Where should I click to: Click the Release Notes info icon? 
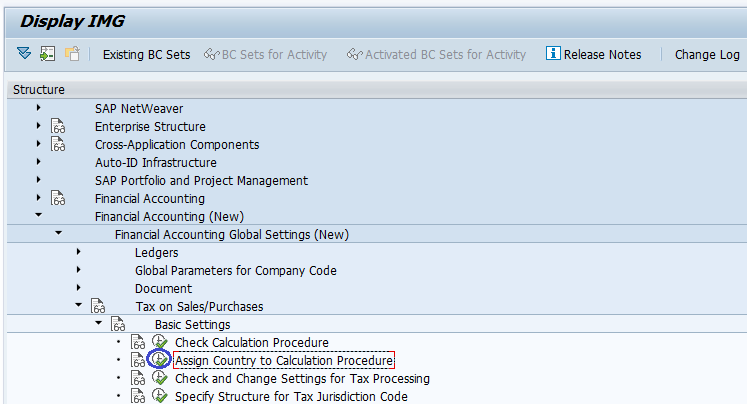[x=553, y=53]
